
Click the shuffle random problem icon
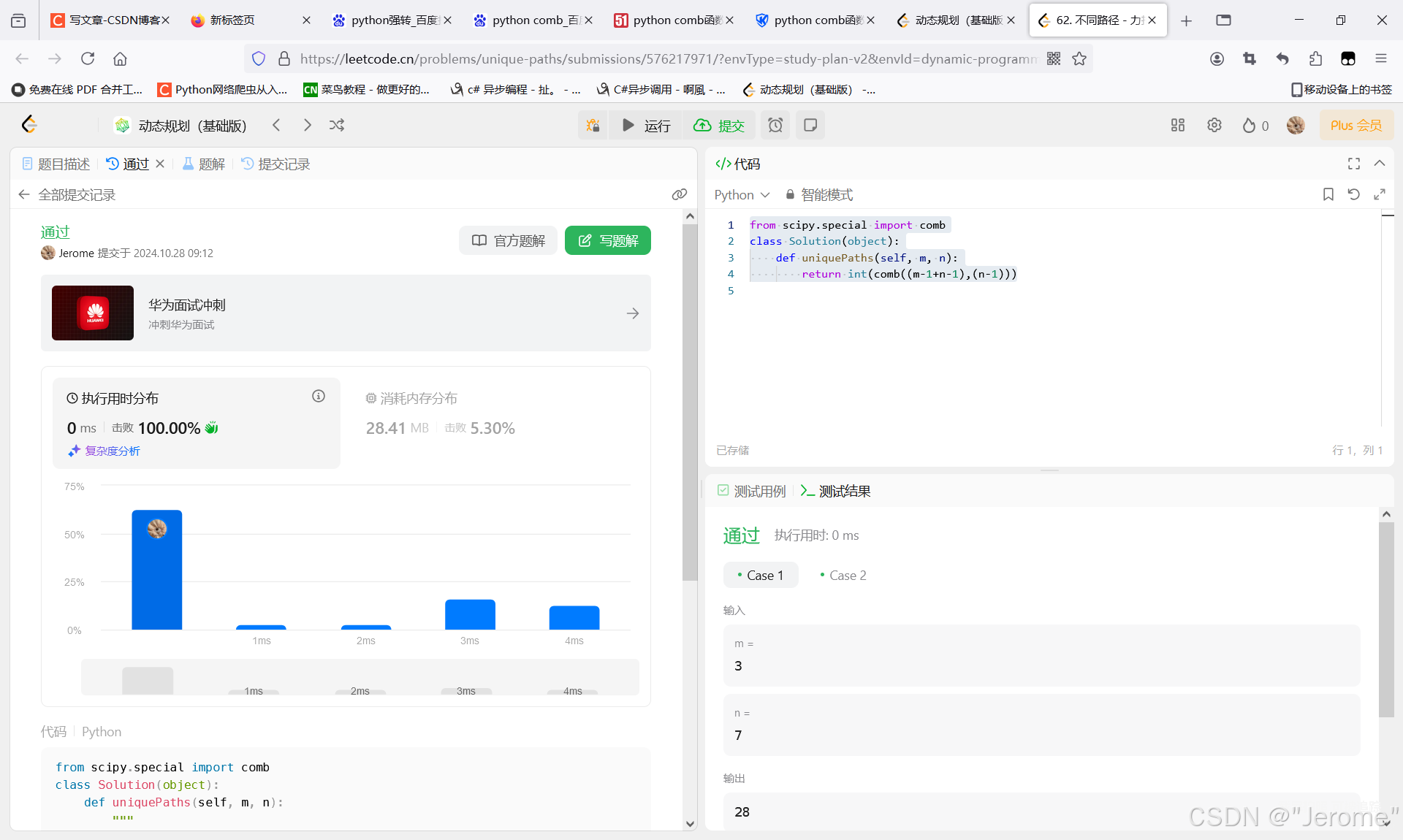click(x=337, y=125)
